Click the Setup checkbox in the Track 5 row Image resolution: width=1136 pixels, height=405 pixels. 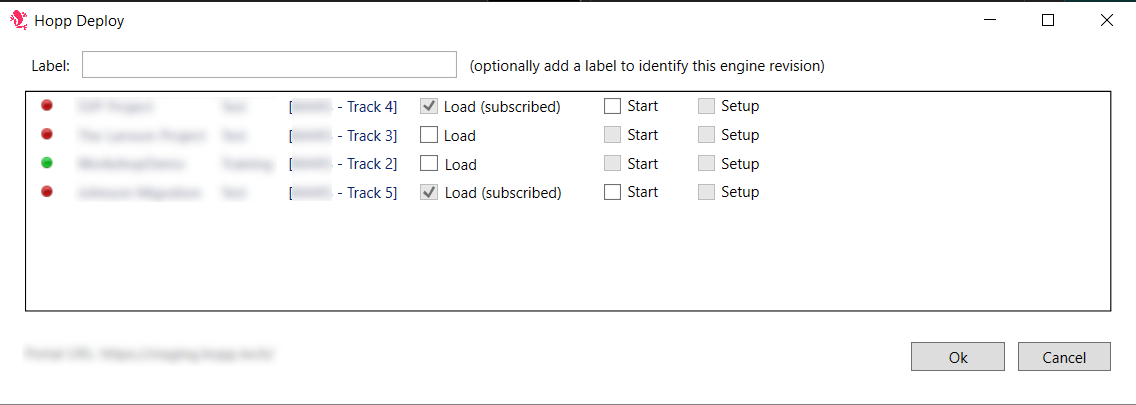[x=706, y=192]
